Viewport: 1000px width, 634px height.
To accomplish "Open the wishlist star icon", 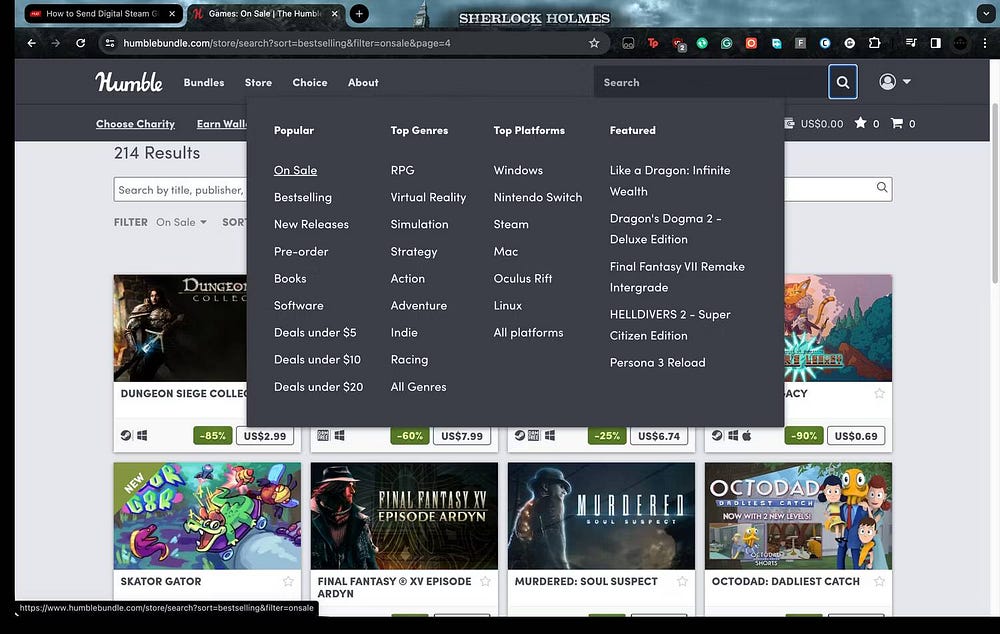I will [x=861, y=123].
